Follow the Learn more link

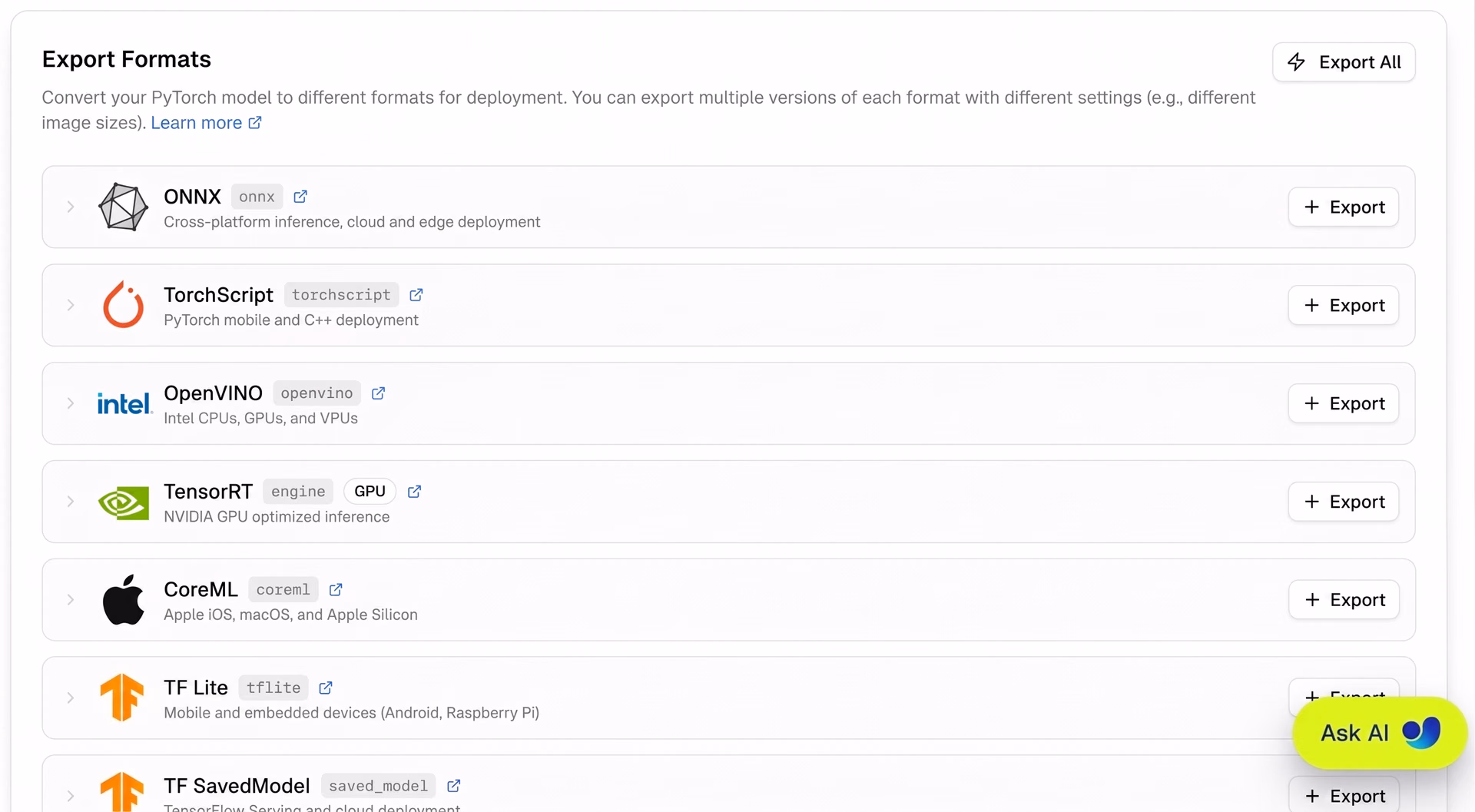pos(207,123)
